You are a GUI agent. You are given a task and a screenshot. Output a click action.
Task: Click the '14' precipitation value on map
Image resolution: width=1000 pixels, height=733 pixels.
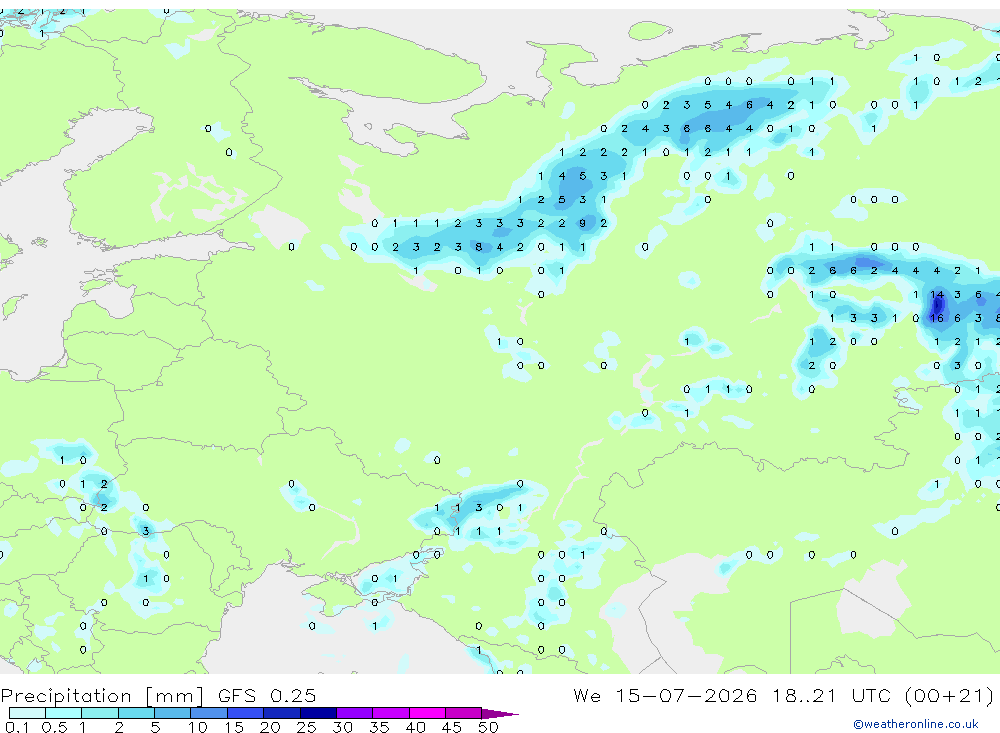pyautogui.click(x=936, y=294)
